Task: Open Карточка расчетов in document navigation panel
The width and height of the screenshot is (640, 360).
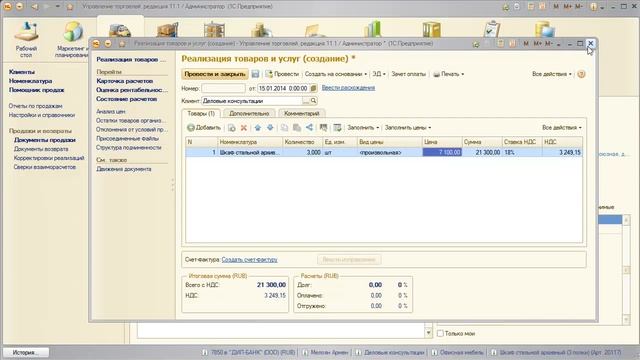Action: [124, 81]
